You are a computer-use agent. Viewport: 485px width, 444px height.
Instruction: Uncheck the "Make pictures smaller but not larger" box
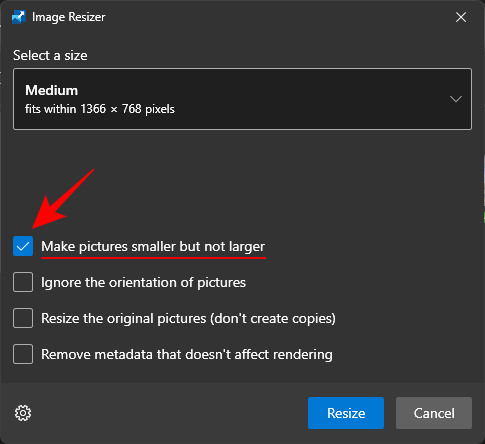[x=23, y=246]
